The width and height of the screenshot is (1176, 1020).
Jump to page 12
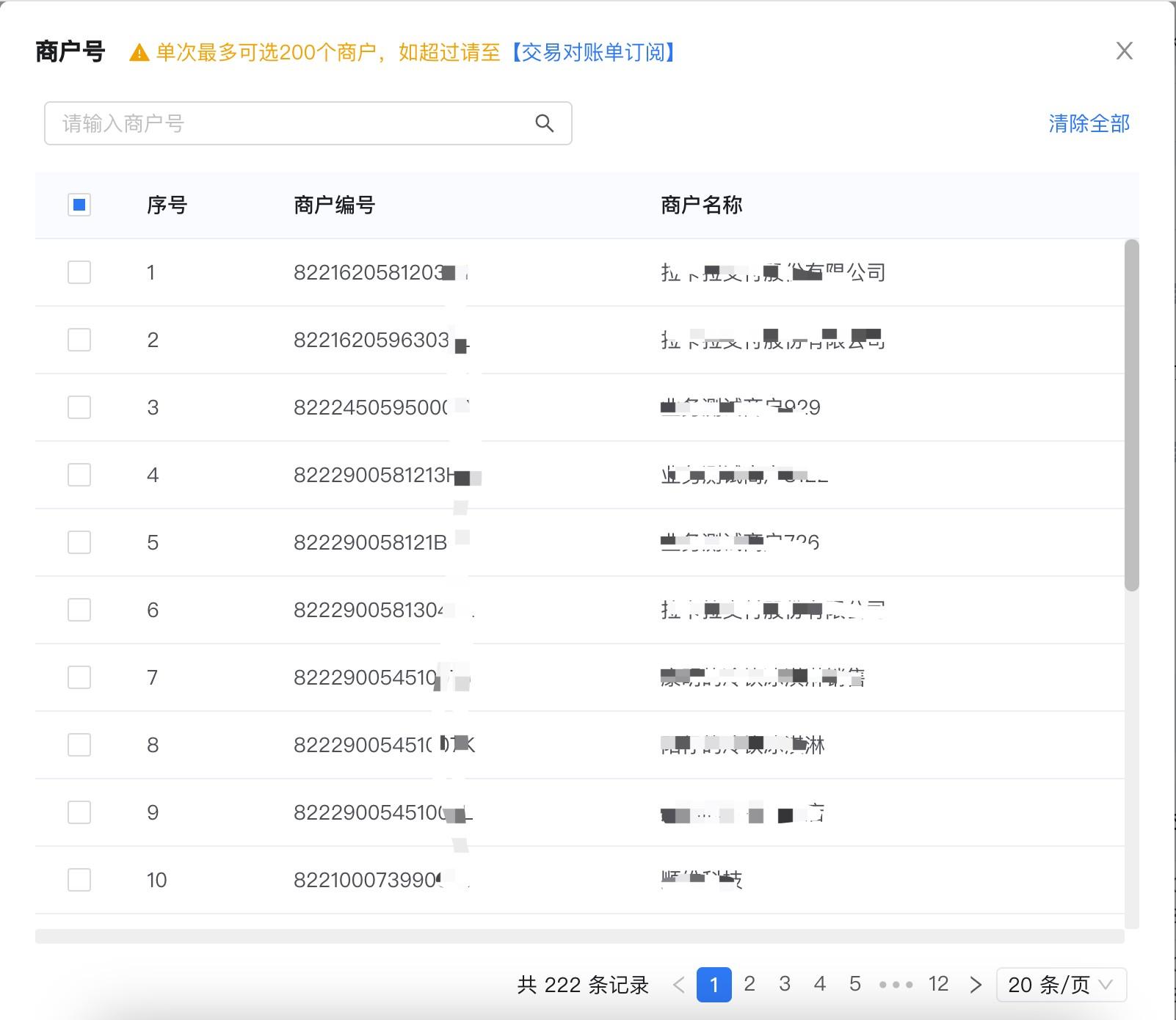click(938, 984)
